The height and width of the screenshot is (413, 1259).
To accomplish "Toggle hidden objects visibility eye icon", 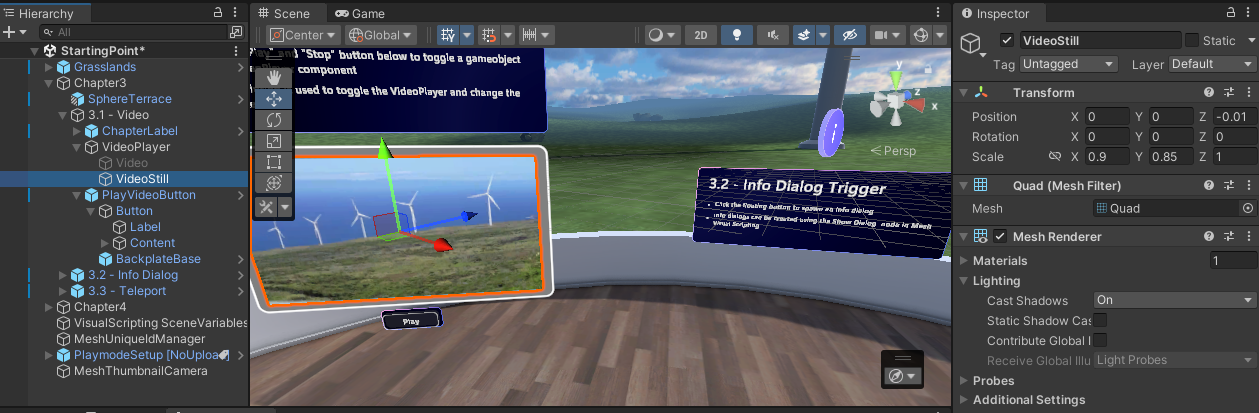I will pyautogui.click(x=850, y=35).
